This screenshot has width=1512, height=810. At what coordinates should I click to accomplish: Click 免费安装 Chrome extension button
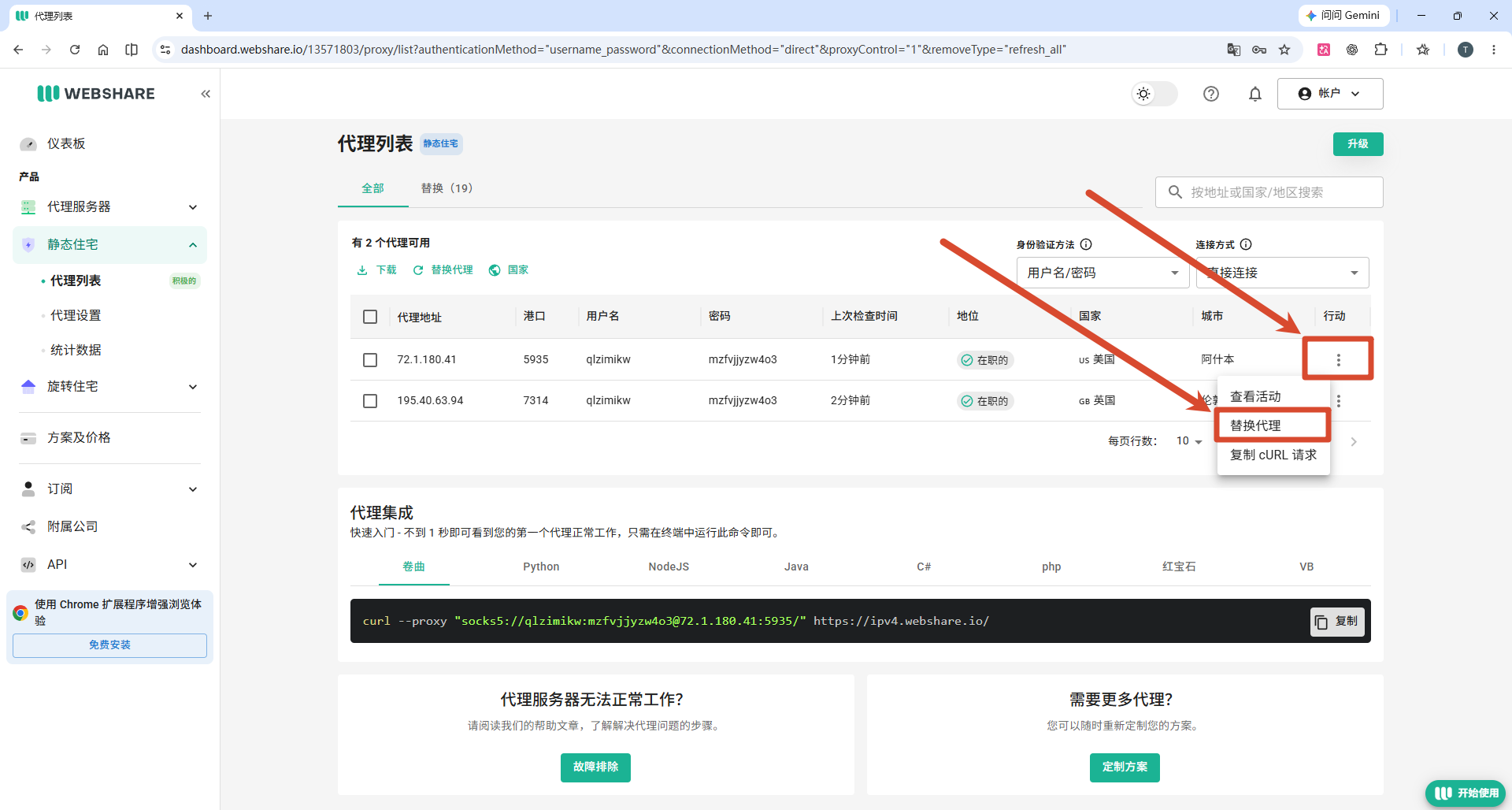click(109, 645)
